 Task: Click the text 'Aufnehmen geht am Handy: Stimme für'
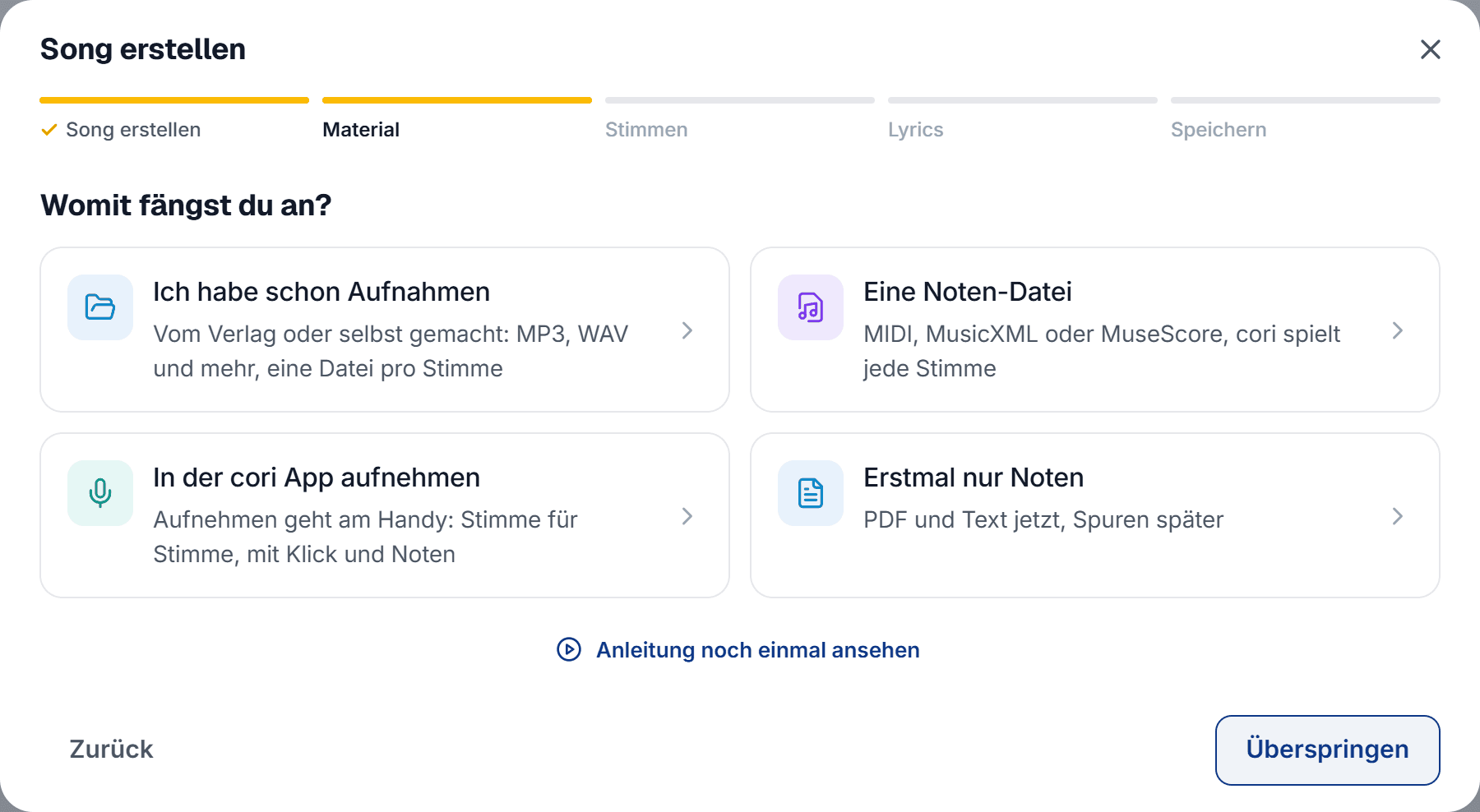click(x=365, y=519)
